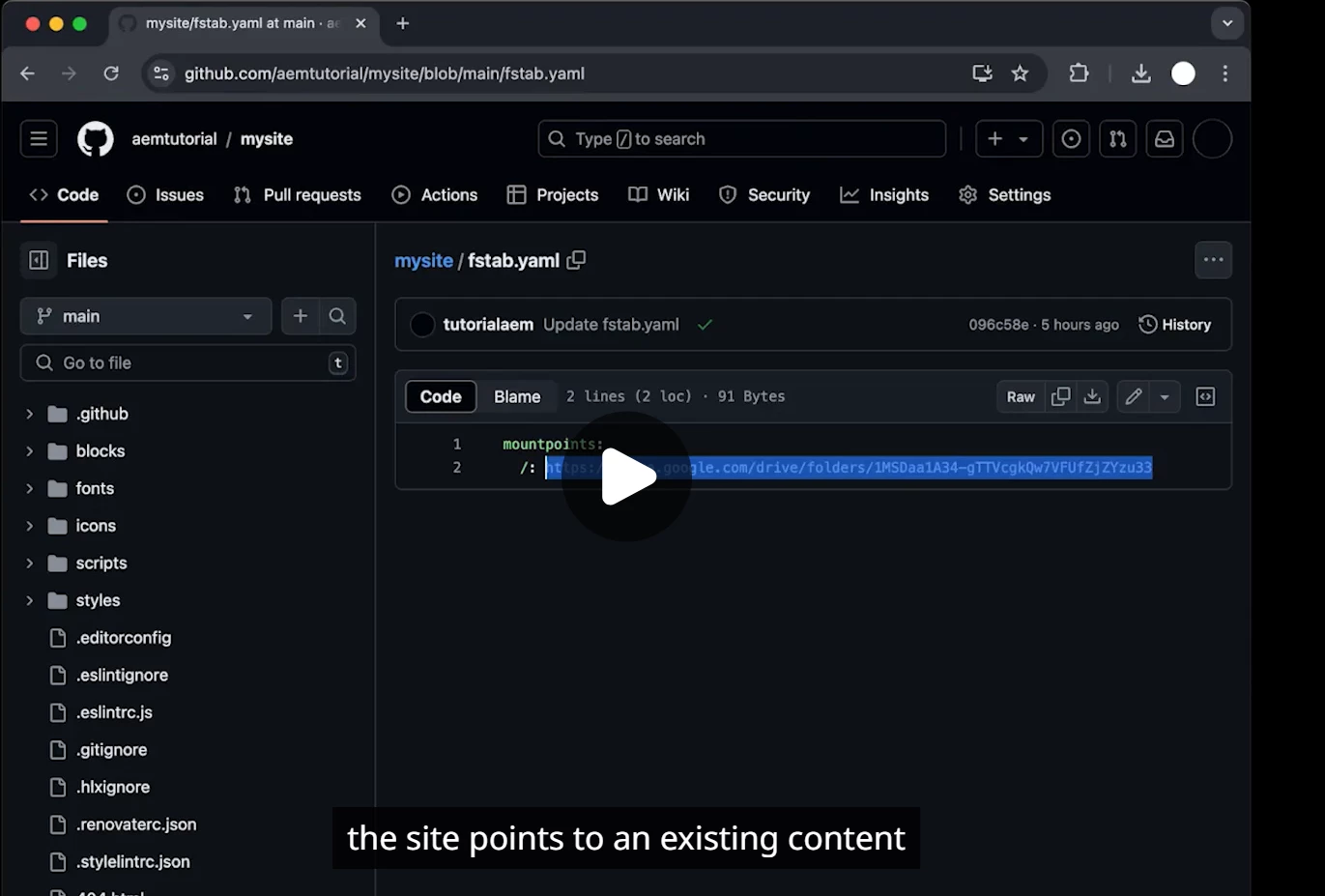
Task: Open the Pull requests icon in the top header
Action: pyautogui.click(x=1118, y=139)
